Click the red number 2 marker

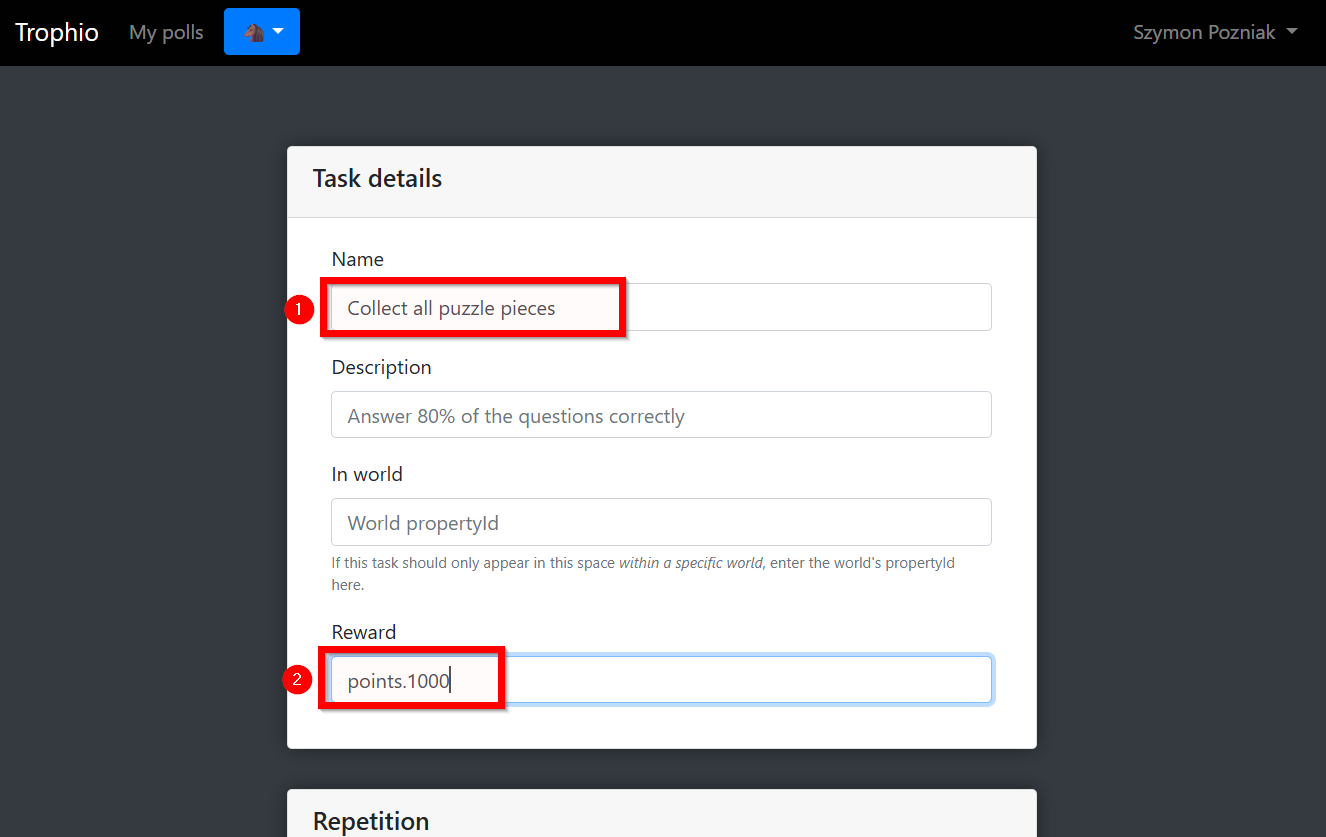pyautogui.click(x=296, y=680)
